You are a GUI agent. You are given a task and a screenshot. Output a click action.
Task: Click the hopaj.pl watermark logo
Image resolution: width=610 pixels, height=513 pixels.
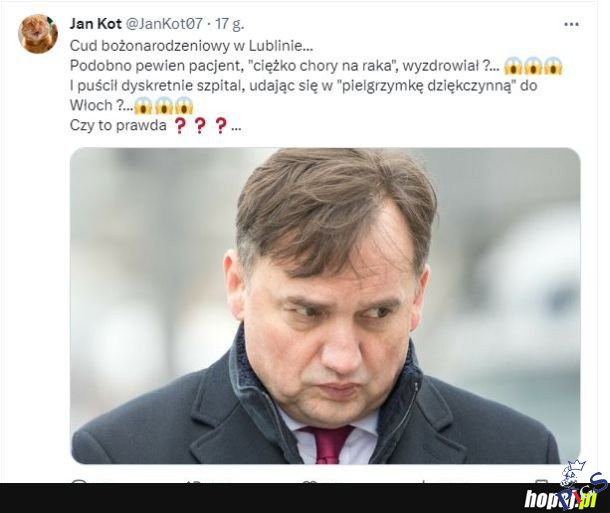pos(561,499)
